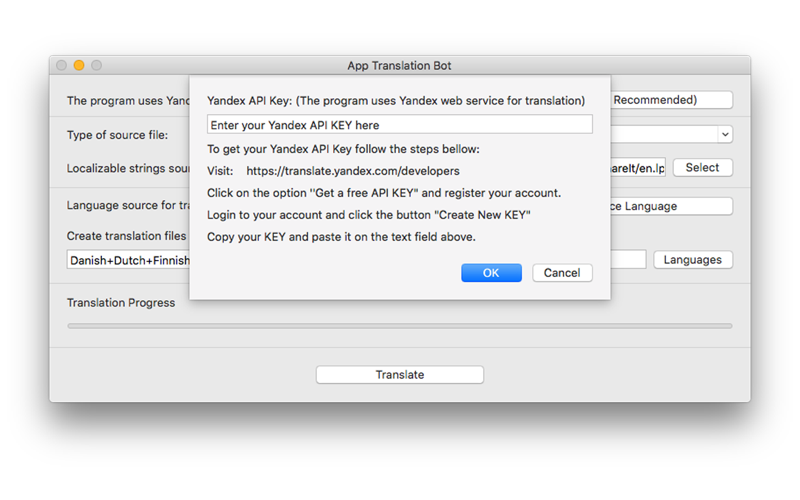Image resolution: width=800 pixels, height=500 pixels.
Task: Click the localizable strings path field
Action: pyautogui.click(x=638, y=168)
